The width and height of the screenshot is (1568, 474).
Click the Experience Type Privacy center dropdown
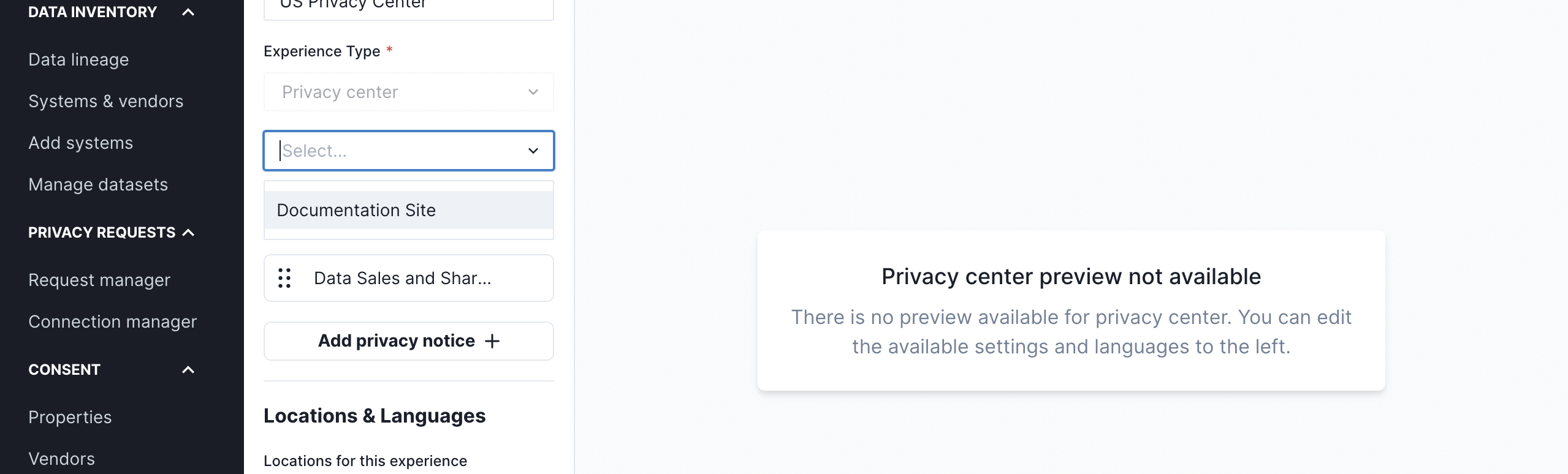coord(409,92)
